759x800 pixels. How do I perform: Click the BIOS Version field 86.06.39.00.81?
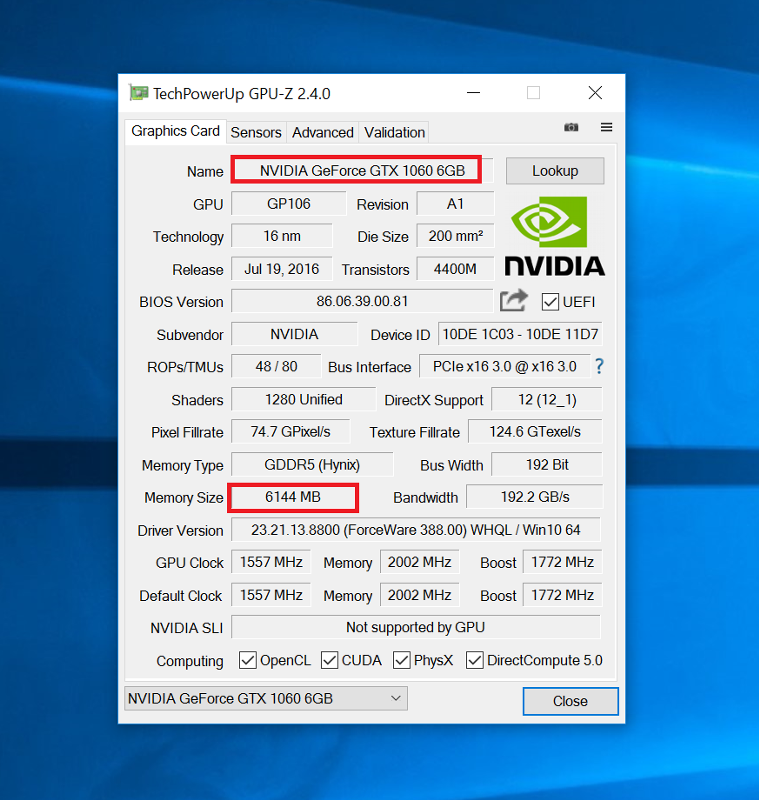[362, 301]
